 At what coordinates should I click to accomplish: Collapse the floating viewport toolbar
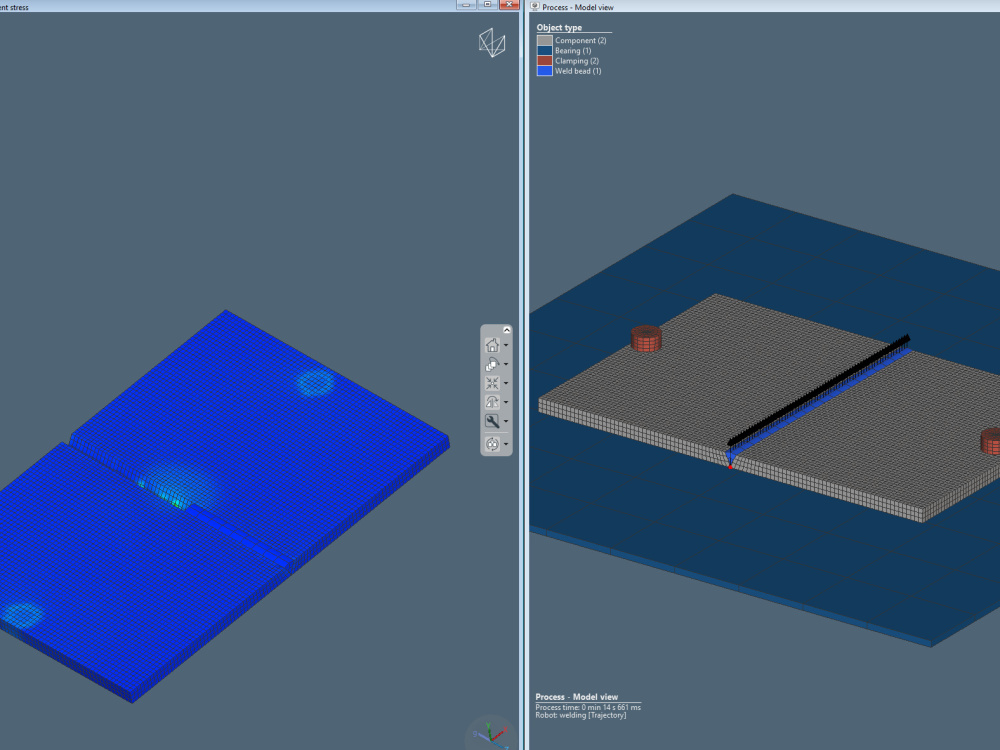click(507, 330)
